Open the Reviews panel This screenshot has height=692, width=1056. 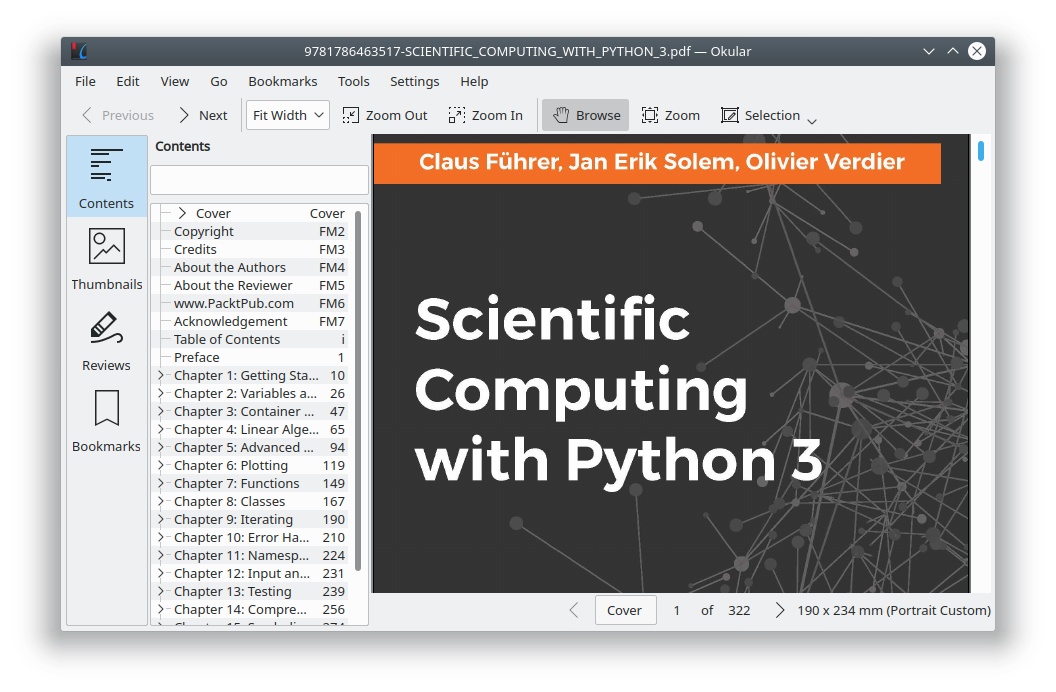click(x=106, y=339)
